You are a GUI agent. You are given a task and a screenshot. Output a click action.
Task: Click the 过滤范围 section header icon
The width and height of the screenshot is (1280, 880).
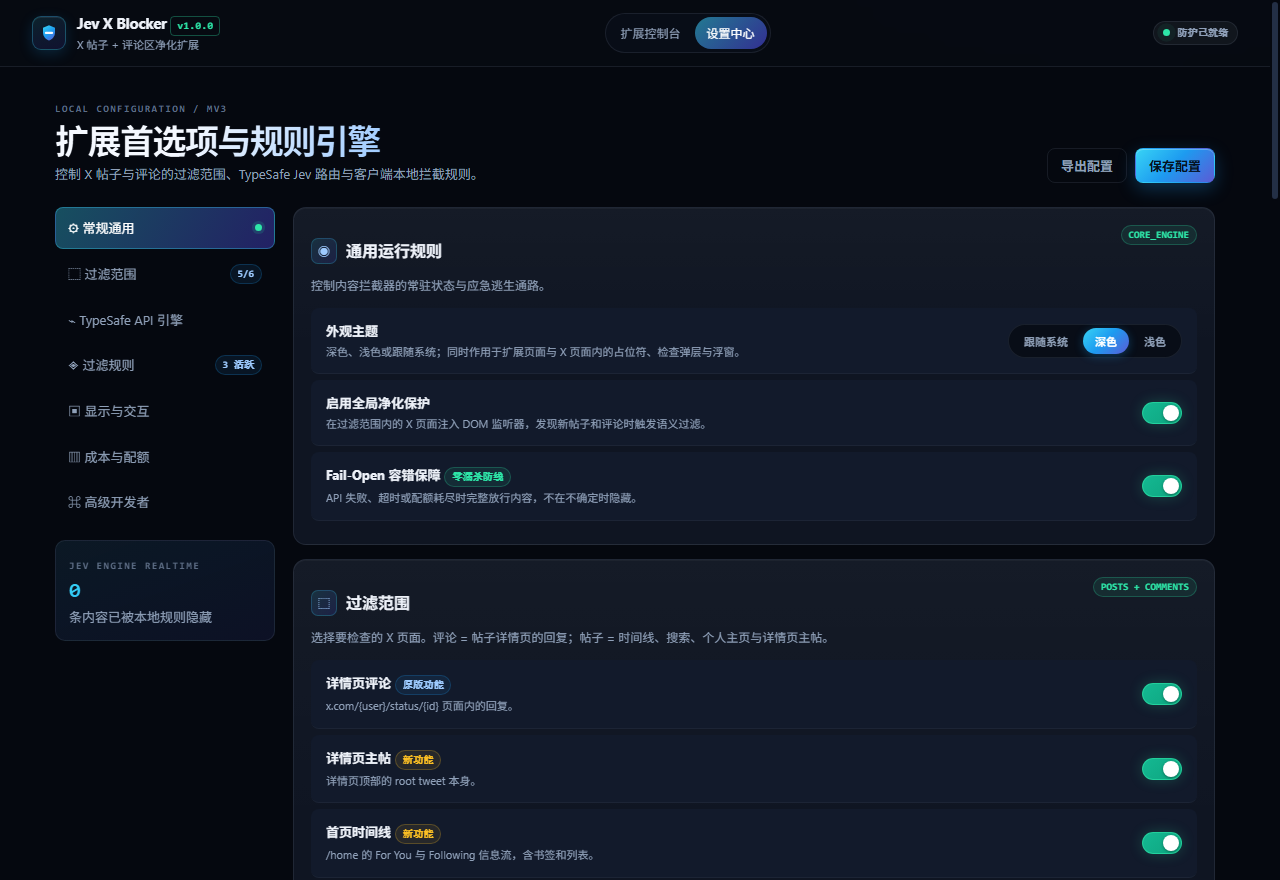324,603
